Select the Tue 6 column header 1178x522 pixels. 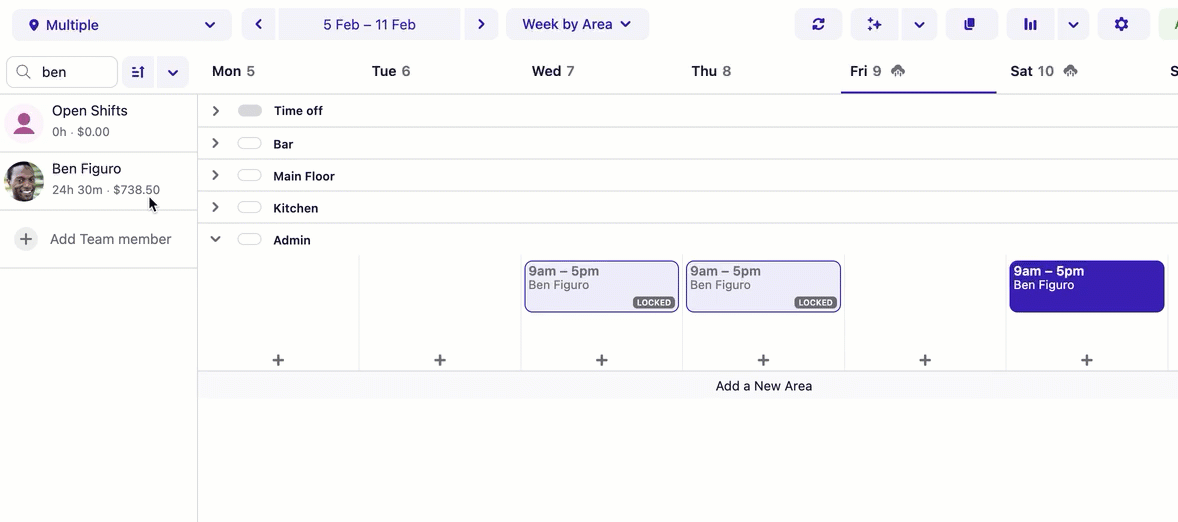(x=391, y=71)
